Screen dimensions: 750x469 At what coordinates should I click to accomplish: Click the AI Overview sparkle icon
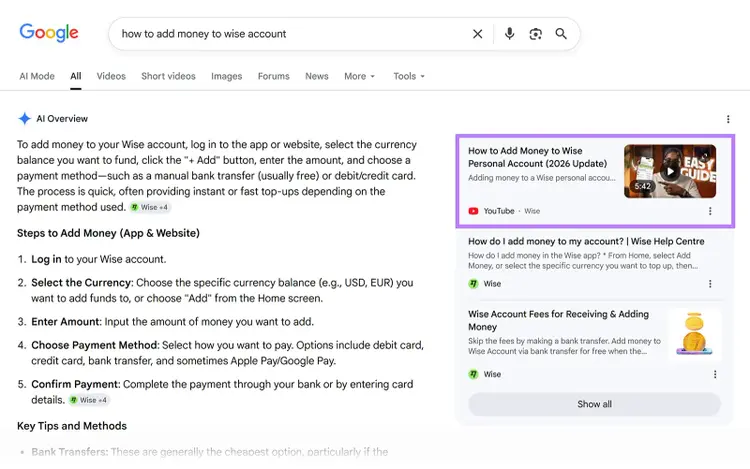tap(24, 119)
